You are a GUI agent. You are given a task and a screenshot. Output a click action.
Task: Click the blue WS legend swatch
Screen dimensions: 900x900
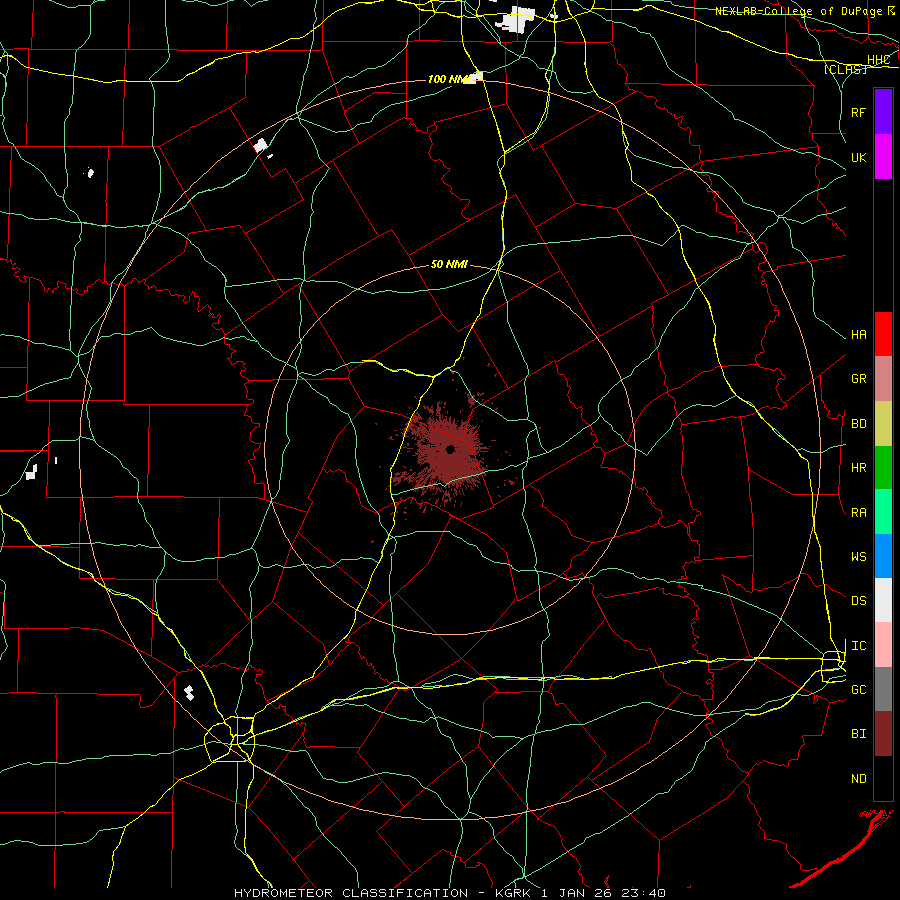click(x=883, y=556)
